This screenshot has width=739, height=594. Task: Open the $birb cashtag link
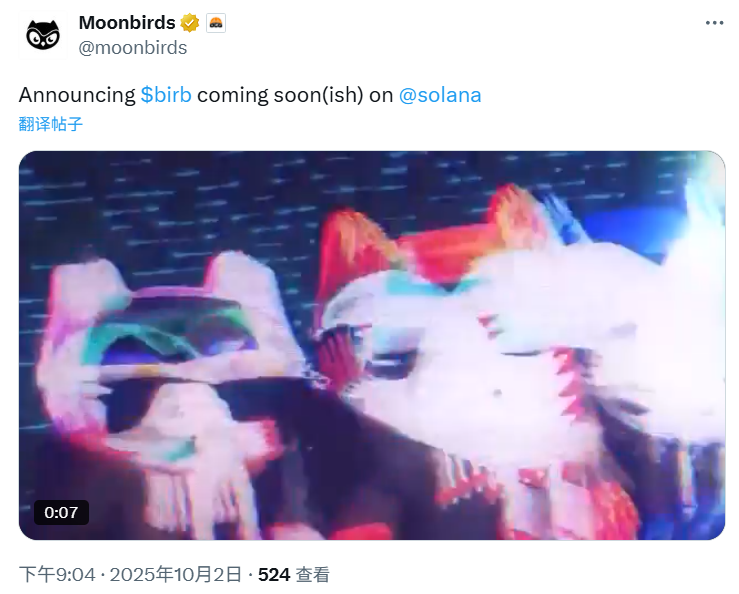click(x=166, y=95)
